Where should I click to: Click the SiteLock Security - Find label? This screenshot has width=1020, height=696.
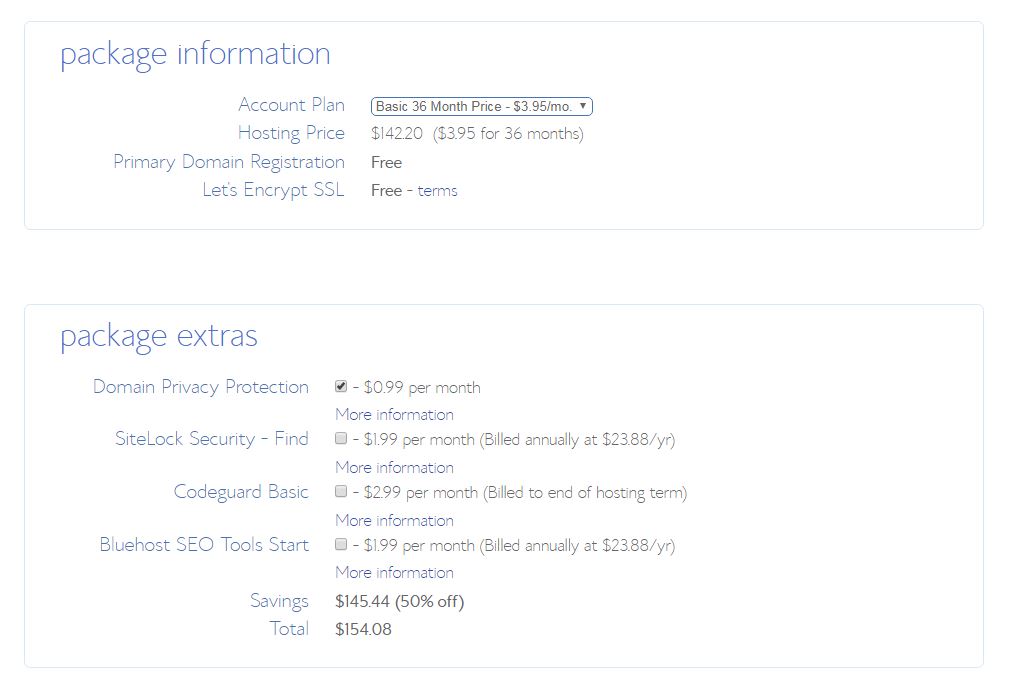coord(211,439)
